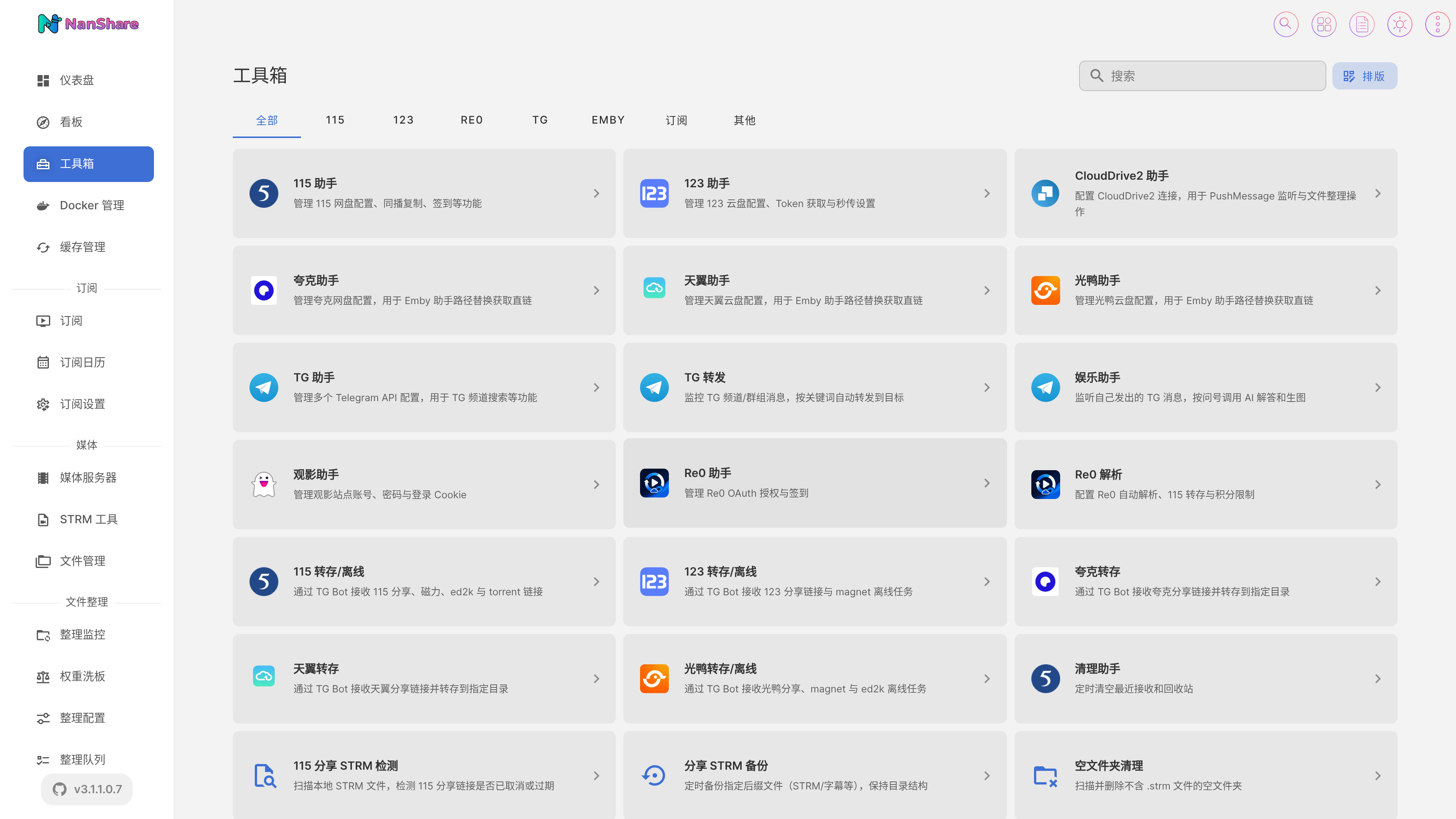The width and height of the screenshot is (1456, 819).
Task: Open the 夸克转存 card
Action: 1206,582
